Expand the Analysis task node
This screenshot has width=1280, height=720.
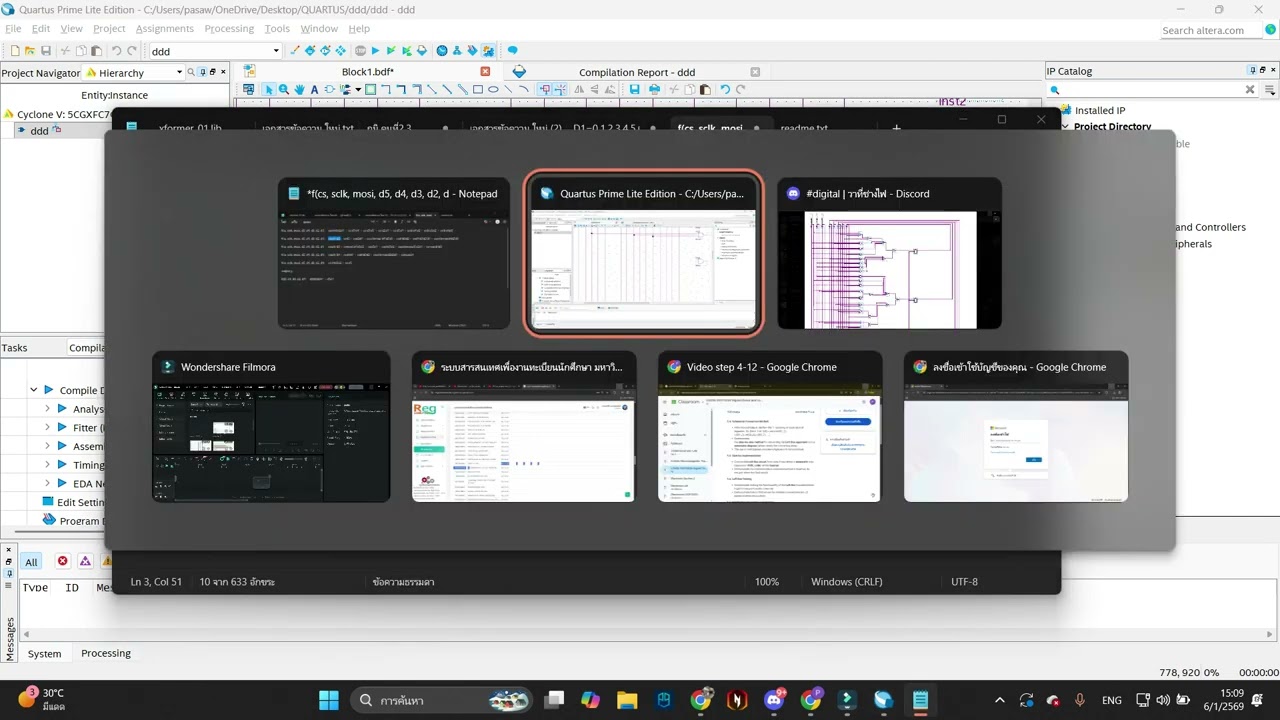(47, 409)
